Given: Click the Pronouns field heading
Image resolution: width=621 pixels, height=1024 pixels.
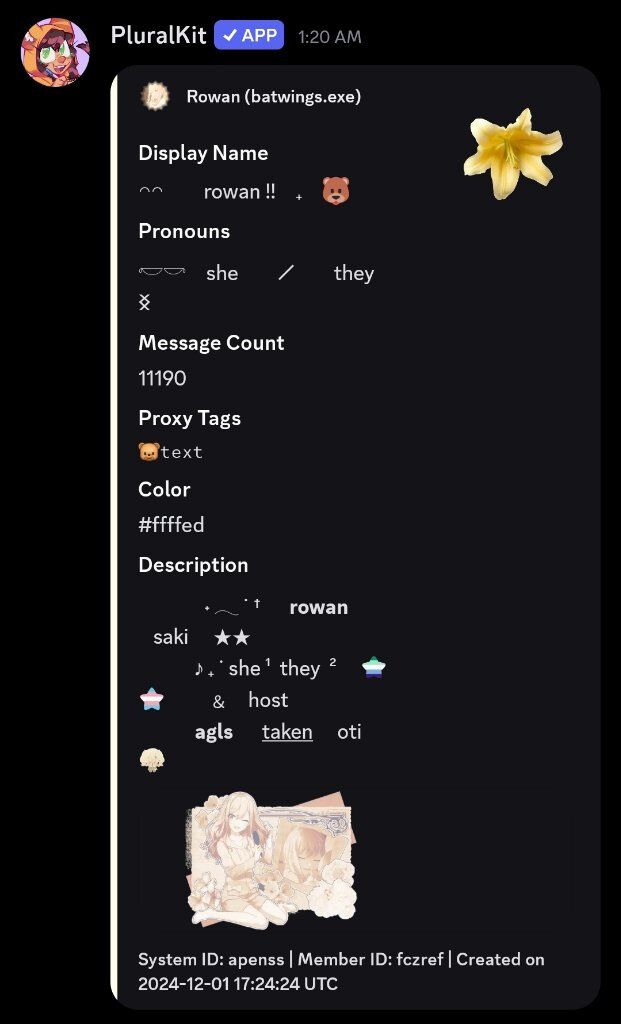Looking at the screenshot, I should point(184,231).
